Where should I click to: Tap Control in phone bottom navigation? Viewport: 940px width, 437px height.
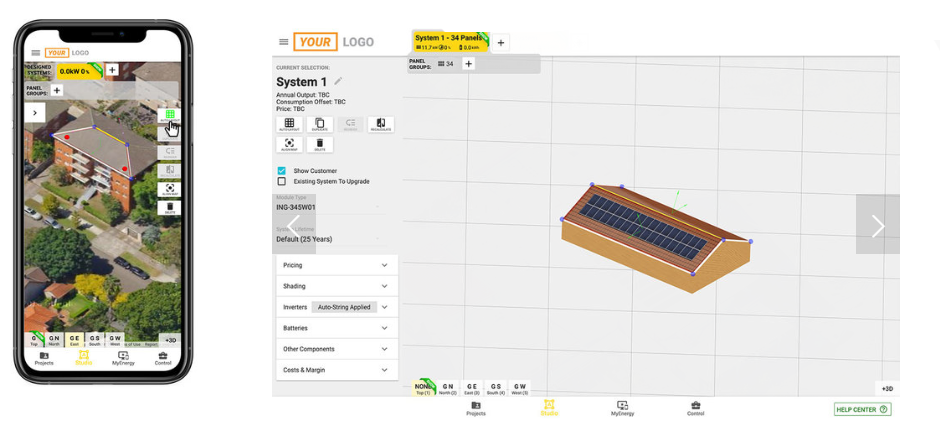coord(163,358)
